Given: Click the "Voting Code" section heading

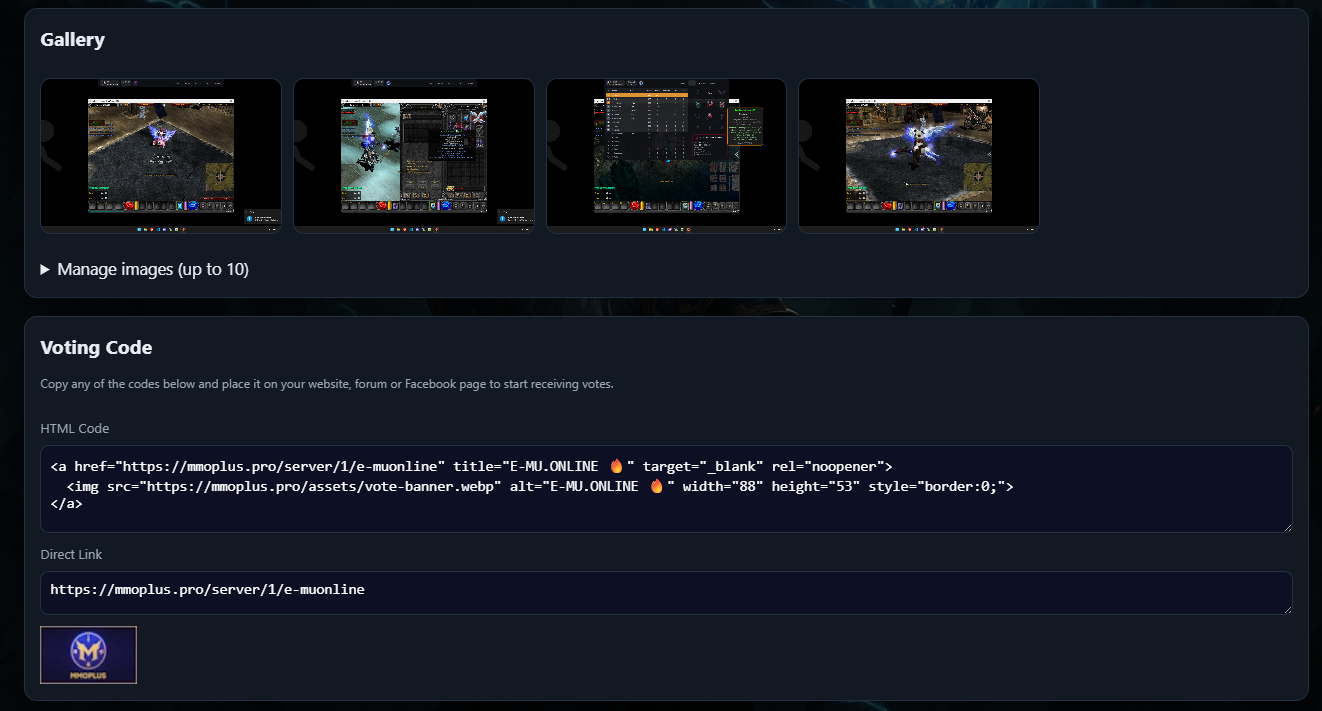Looking at the screenshot, I should tap(96, 348).
